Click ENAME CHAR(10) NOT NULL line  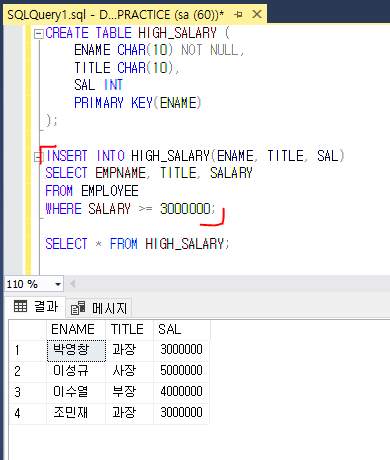[x=159, y=51]
